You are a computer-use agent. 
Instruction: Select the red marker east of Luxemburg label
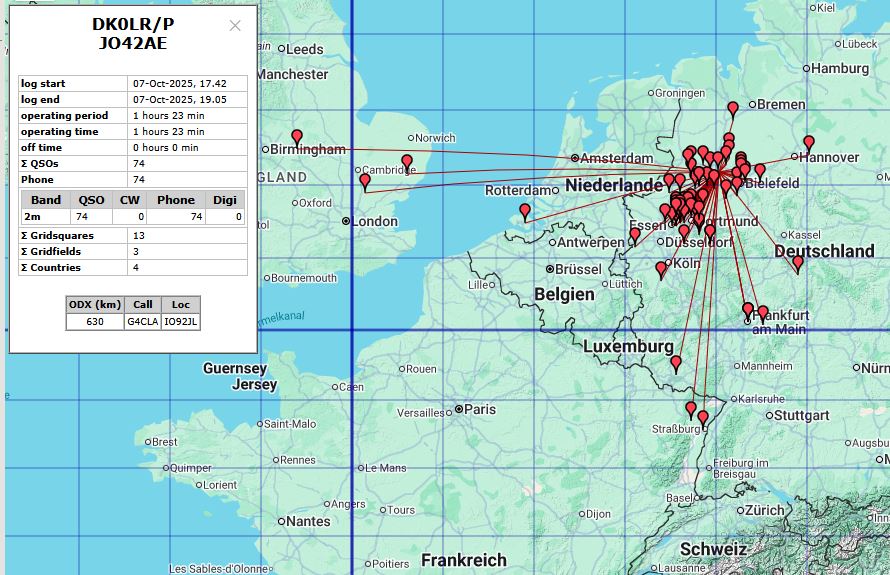click(x=676, y=362)
